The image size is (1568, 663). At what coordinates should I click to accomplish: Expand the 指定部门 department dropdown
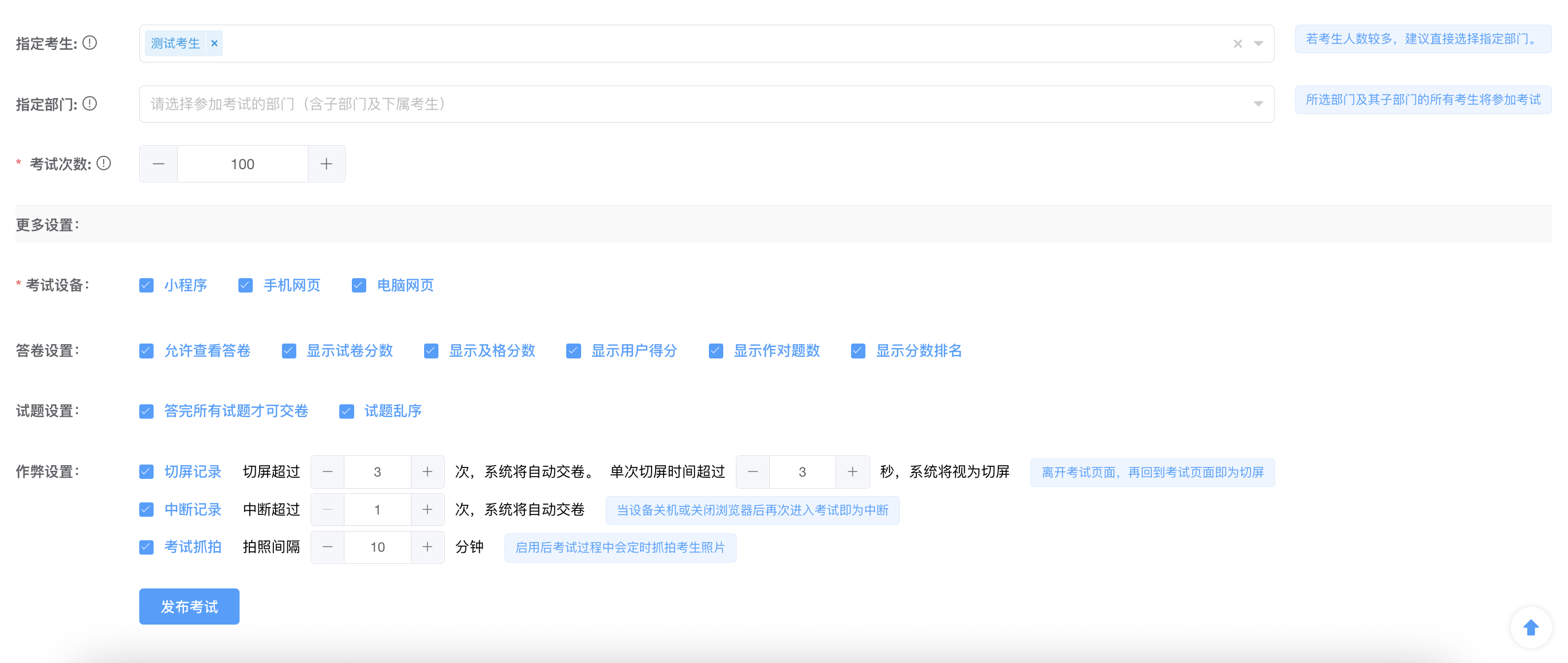[x=1257, y=104]
